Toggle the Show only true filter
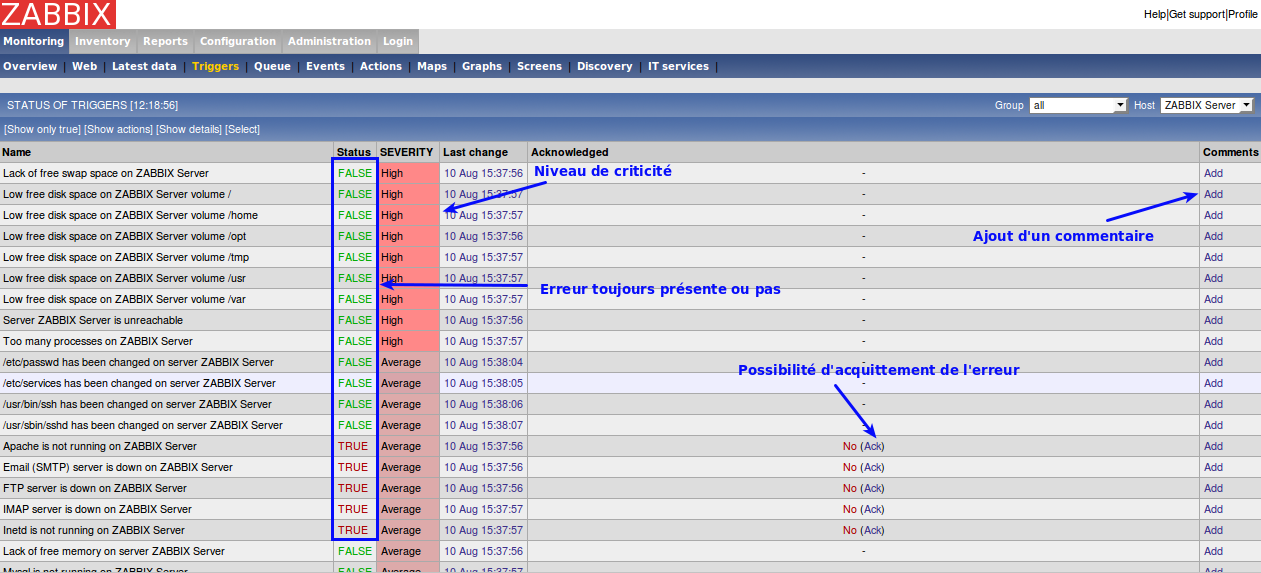The width and height of the screenshot is (1261, 573). click(42, 129)
